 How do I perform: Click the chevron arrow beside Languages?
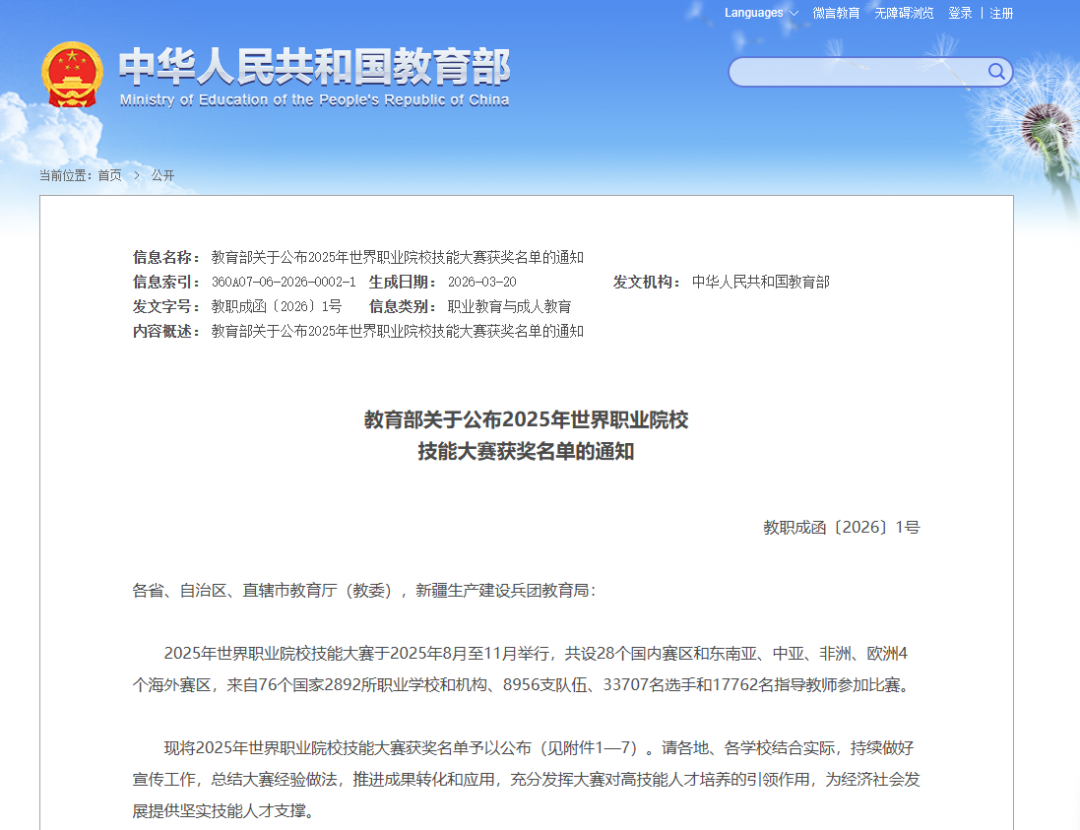coord(794,14)
